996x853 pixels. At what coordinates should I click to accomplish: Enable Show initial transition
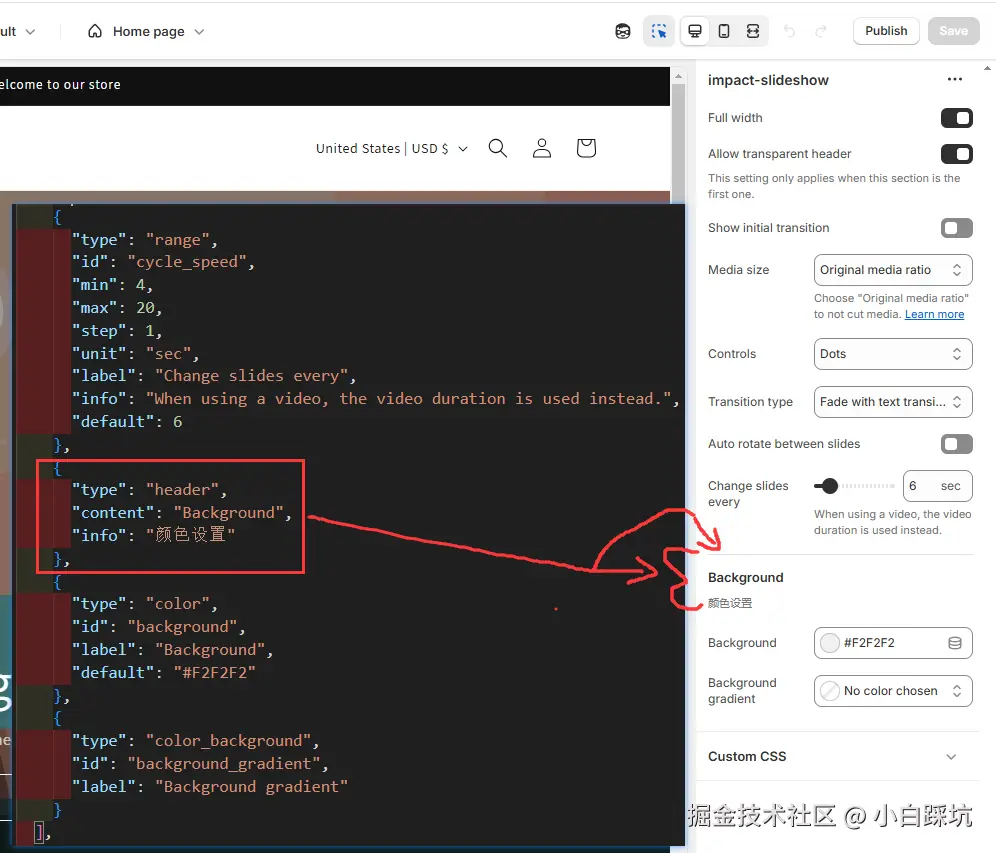click(957, 228)
